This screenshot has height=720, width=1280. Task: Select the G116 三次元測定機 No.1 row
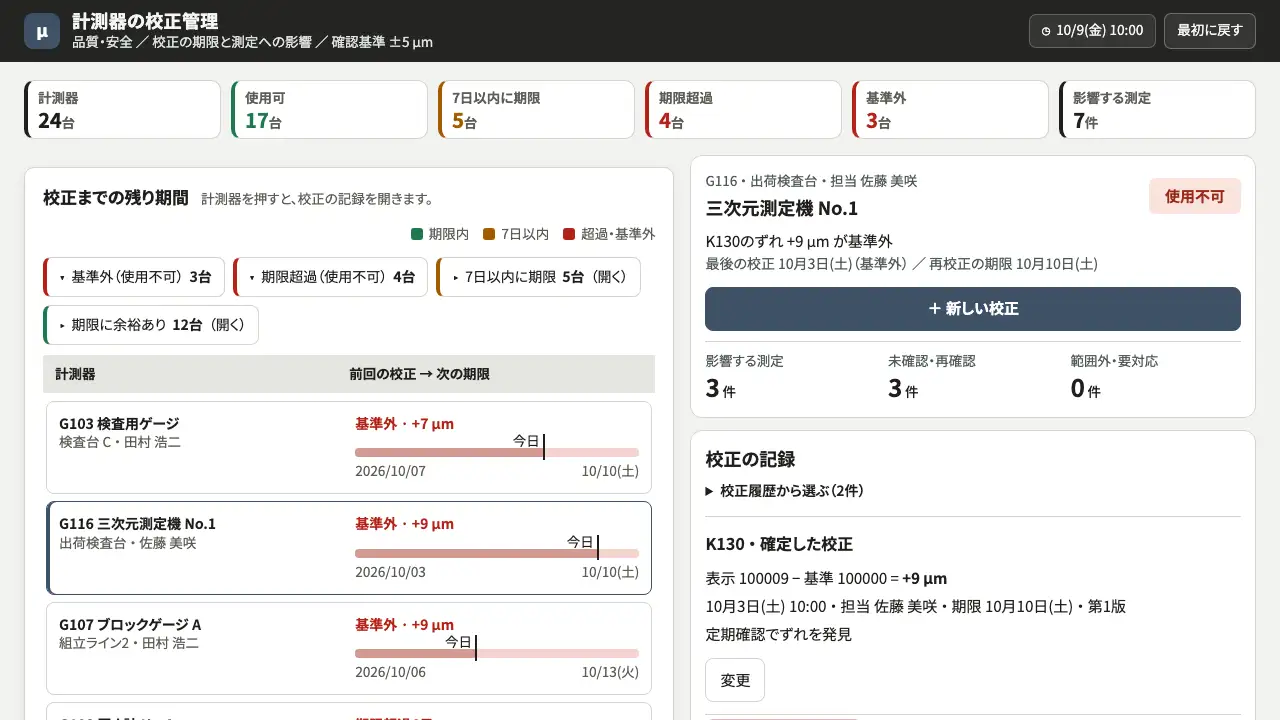348,548
